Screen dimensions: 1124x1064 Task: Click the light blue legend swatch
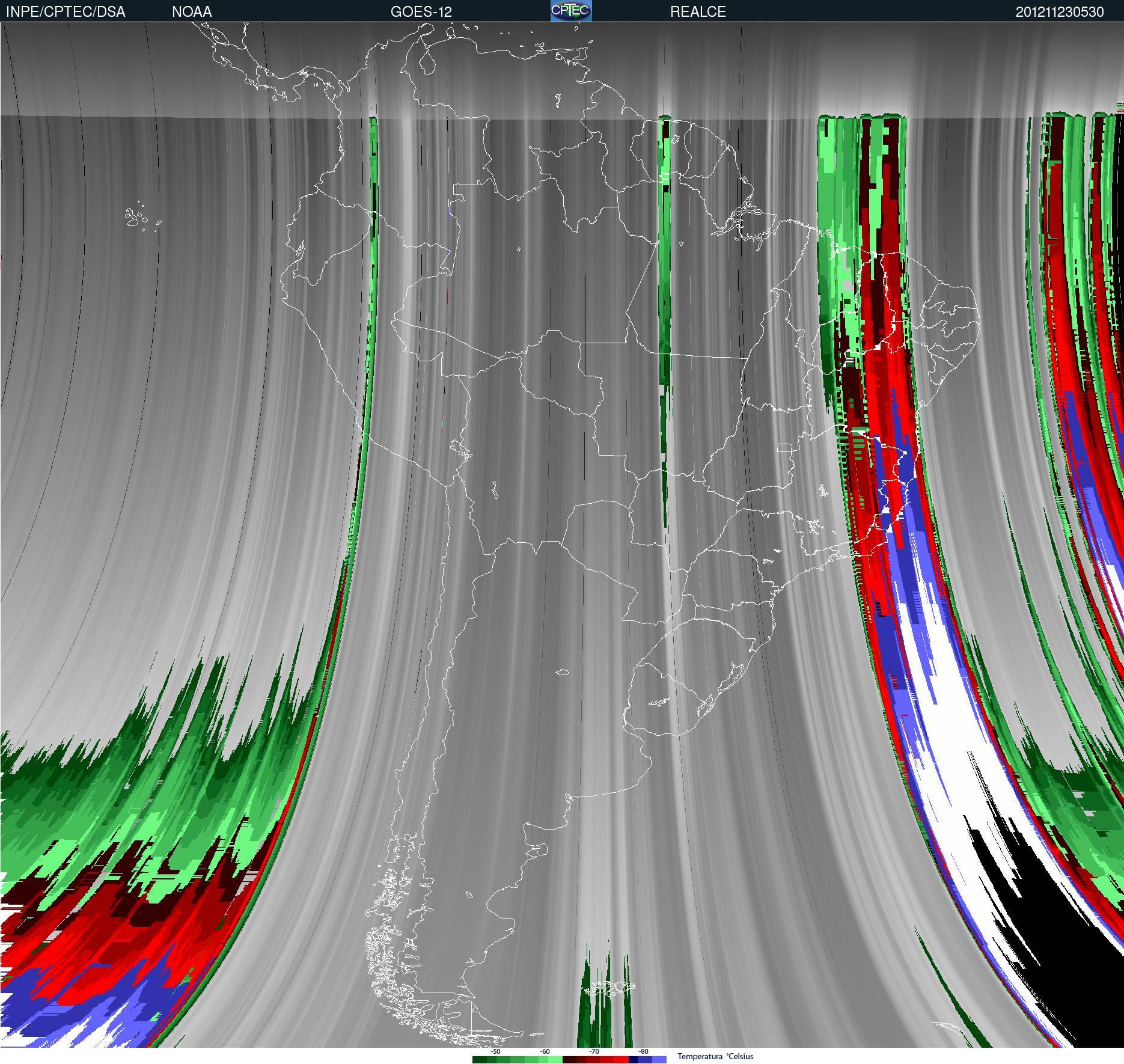[659, 1060]
